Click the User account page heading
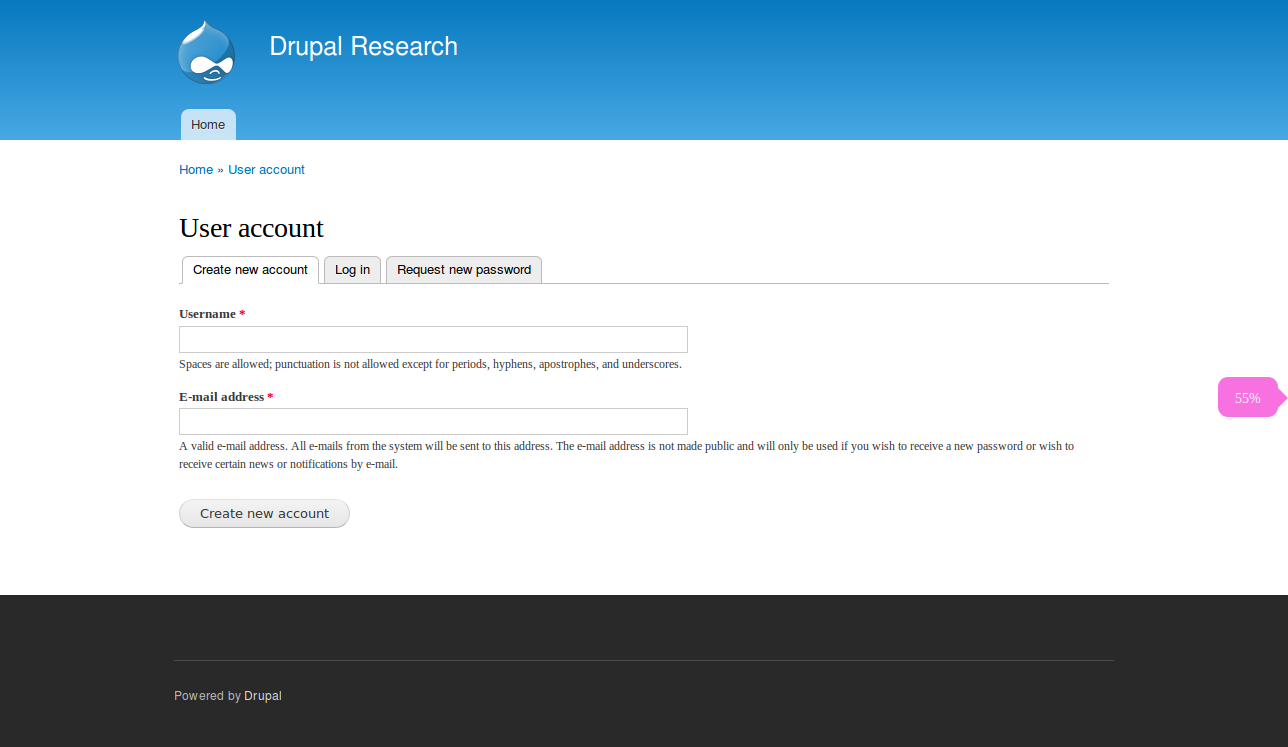The image size is (1288, 747). (x=251, y=228)
